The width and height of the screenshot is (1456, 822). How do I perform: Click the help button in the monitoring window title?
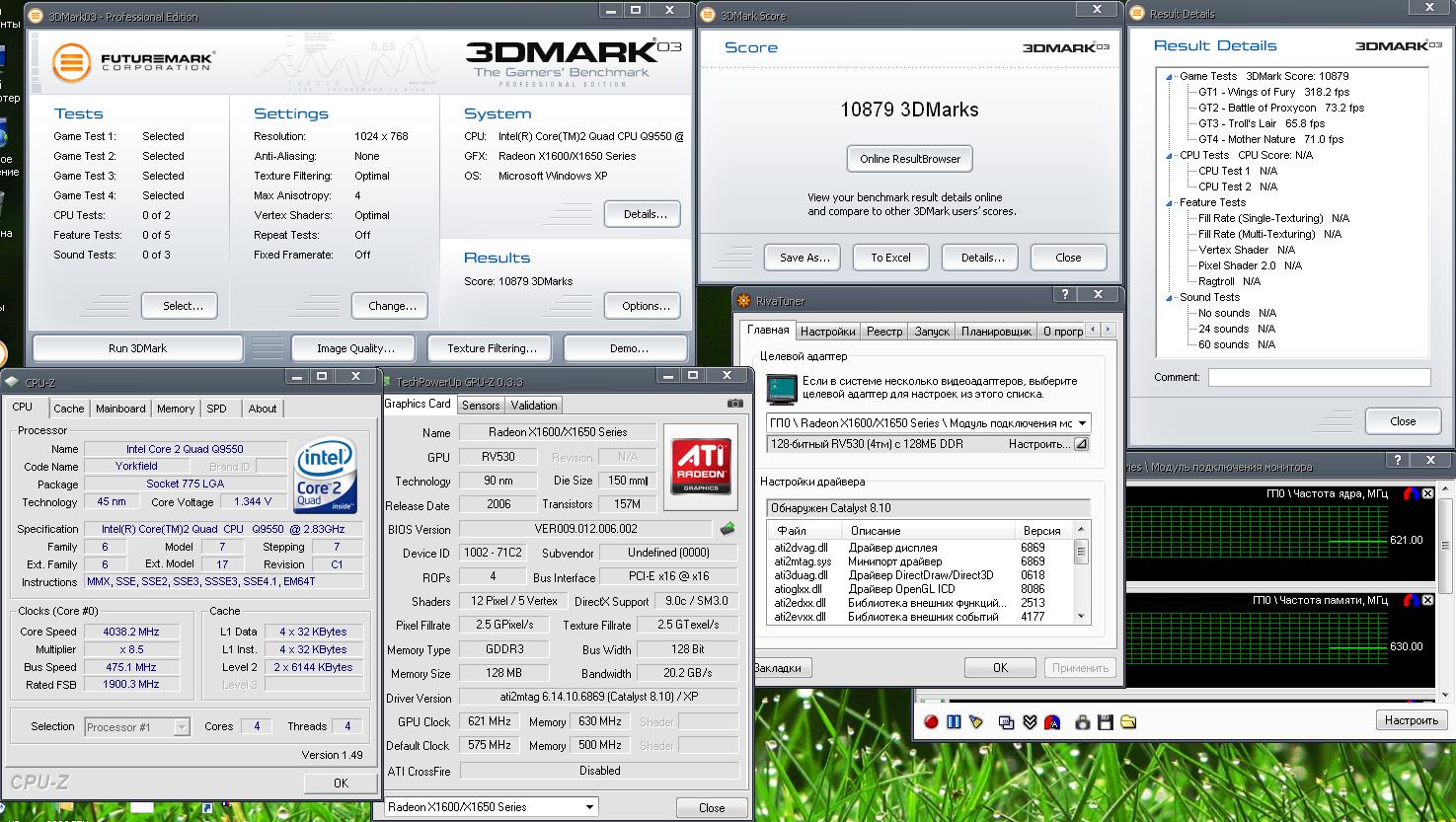pyautogui.click(x=1397, y=460)
